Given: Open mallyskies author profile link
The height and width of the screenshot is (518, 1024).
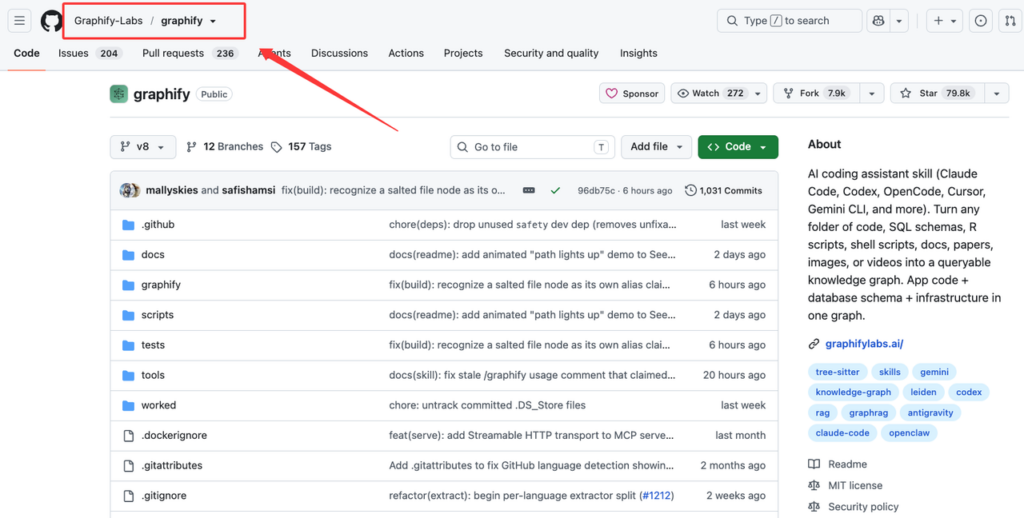Looking at the screenshot, I should click(172, 191).
